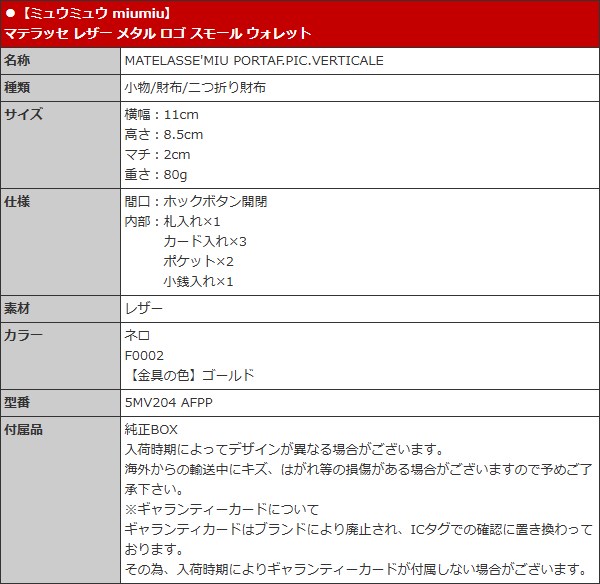Click MATELASSE'MIU PORTAF.PIC.VERTICALE text
Screen dimensions: 600x584
tap(254, 60)
